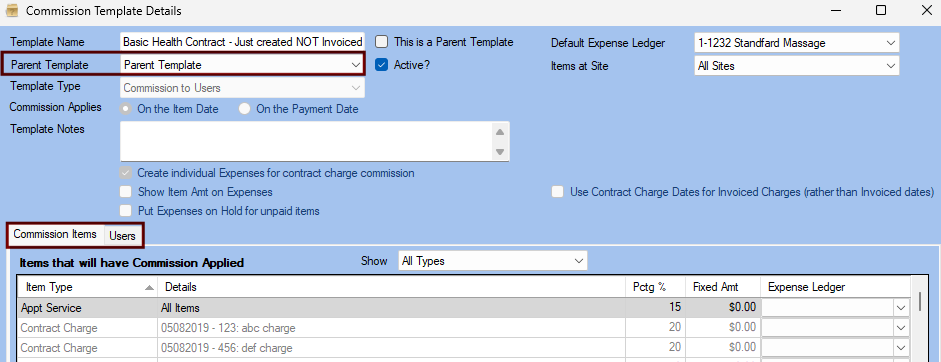The image size is (941, 362).
Task: Click inside the Template Notes text box
Action: click(306, 141)
